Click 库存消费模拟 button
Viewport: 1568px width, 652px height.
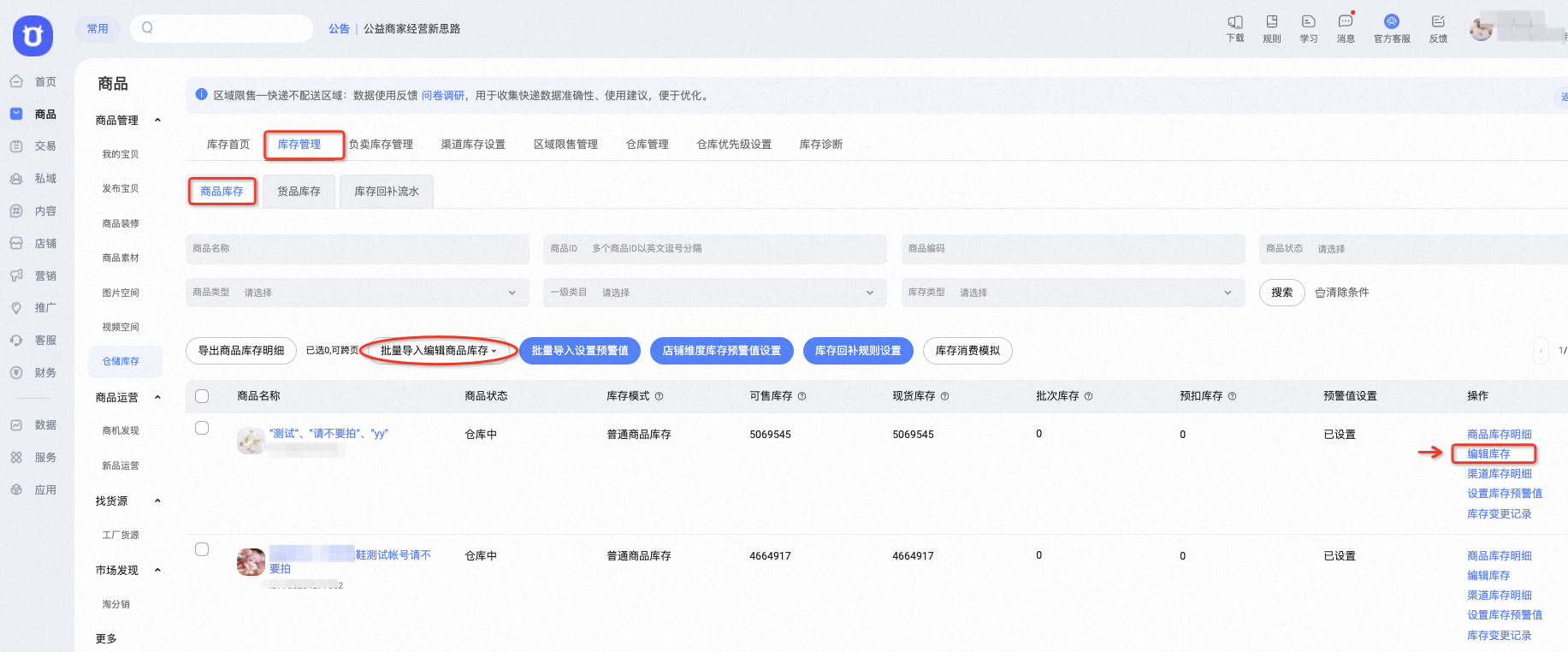click(967, 351)
